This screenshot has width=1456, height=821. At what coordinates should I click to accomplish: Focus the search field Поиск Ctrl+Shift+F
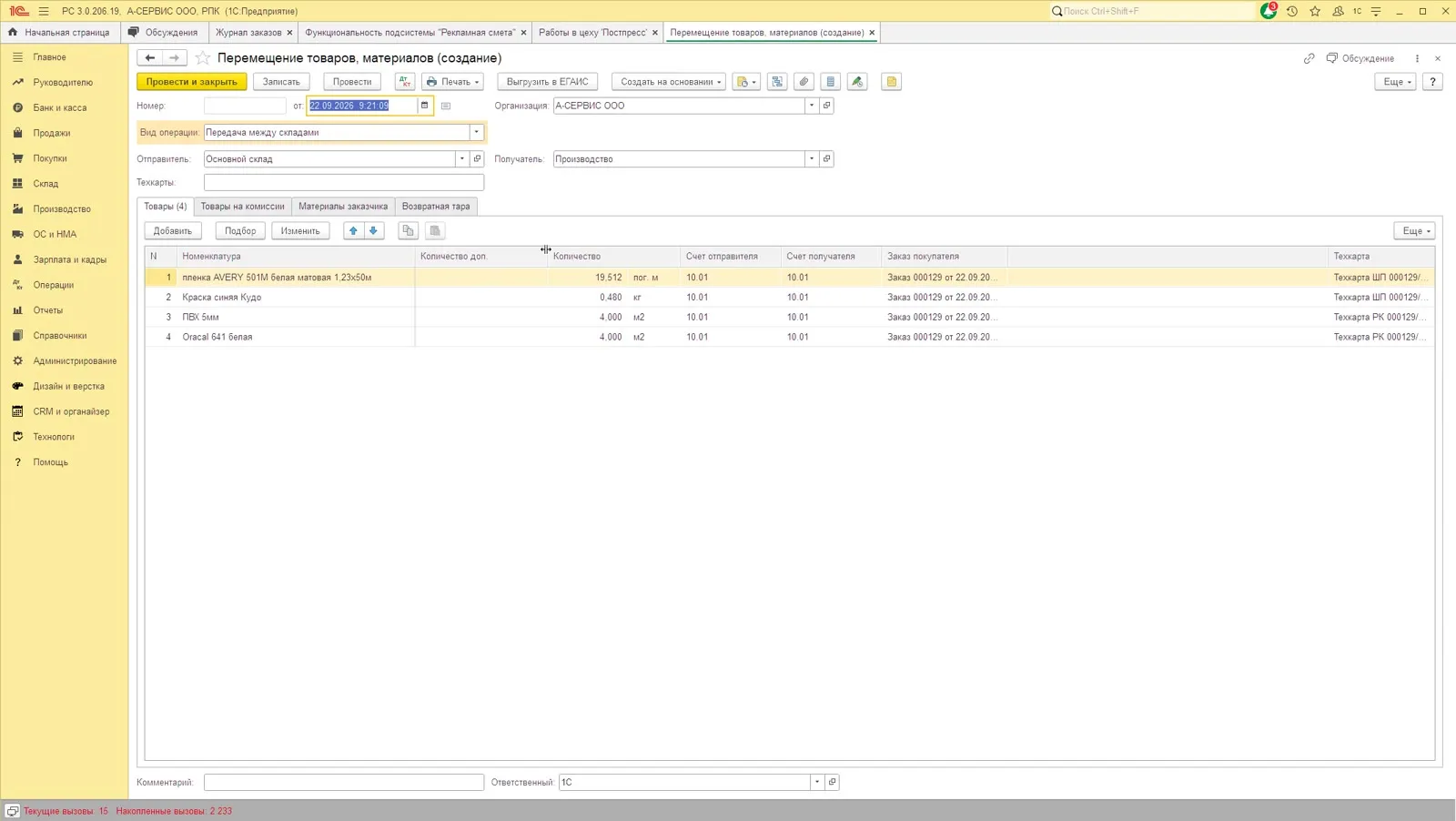[x=1152, y=11]
